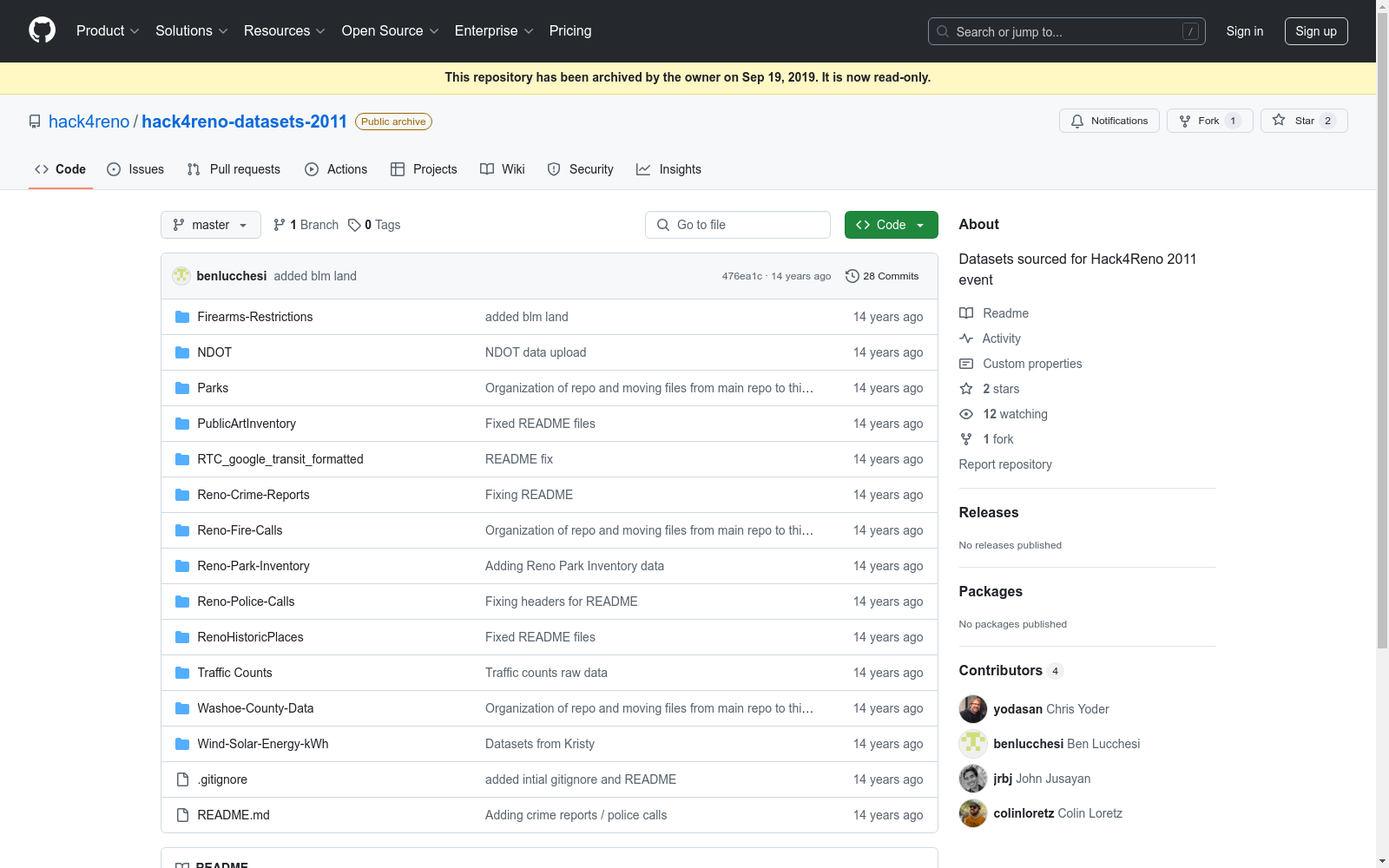Click the Wind-Solar-Energy-kWh folder icon
This screenshot has width=1389, height=868.
coord(182,744)
